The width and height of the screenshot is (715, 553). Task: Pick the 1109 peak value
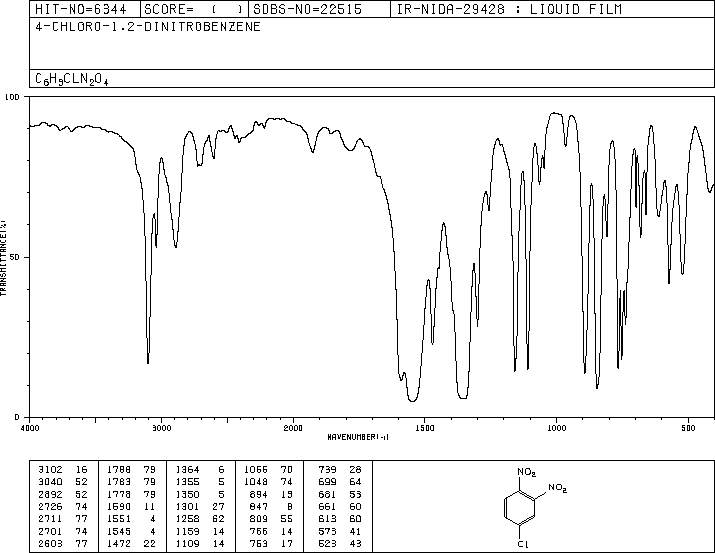200,543
